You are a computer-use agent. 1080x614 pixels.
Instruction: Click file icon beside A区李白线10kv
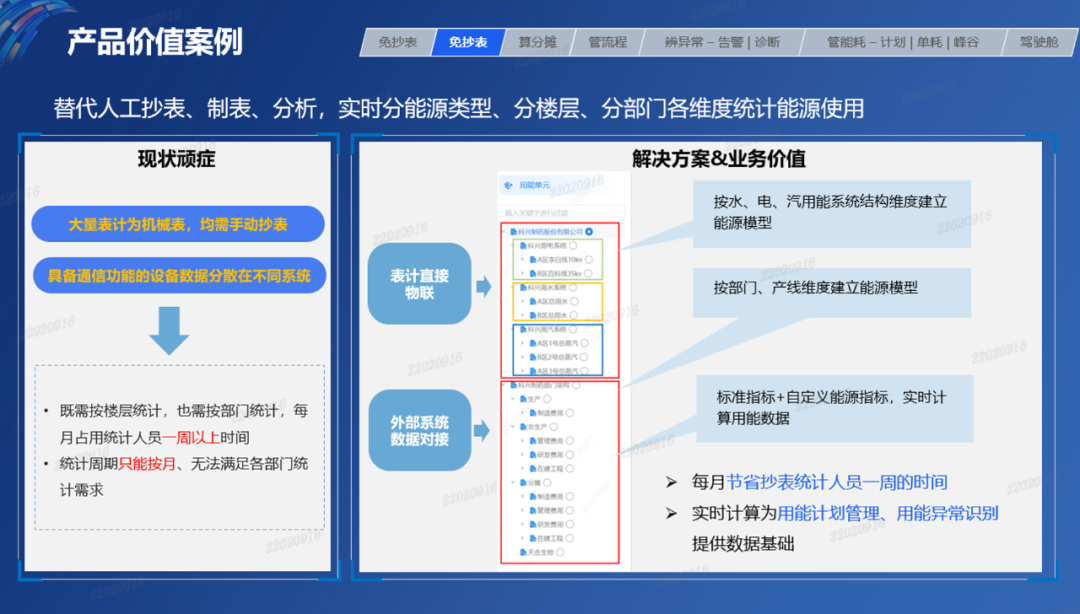click(533, 260)
